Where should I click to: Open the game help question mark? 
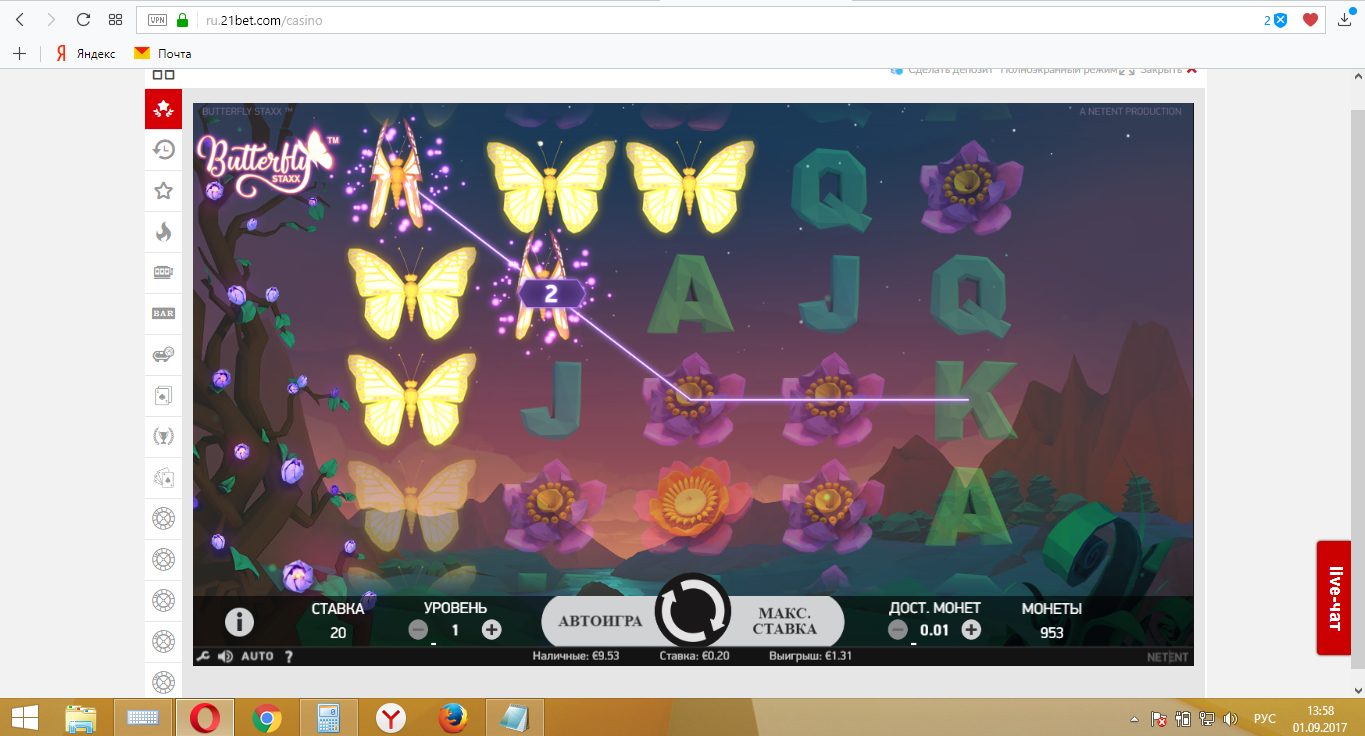point(289,657)
